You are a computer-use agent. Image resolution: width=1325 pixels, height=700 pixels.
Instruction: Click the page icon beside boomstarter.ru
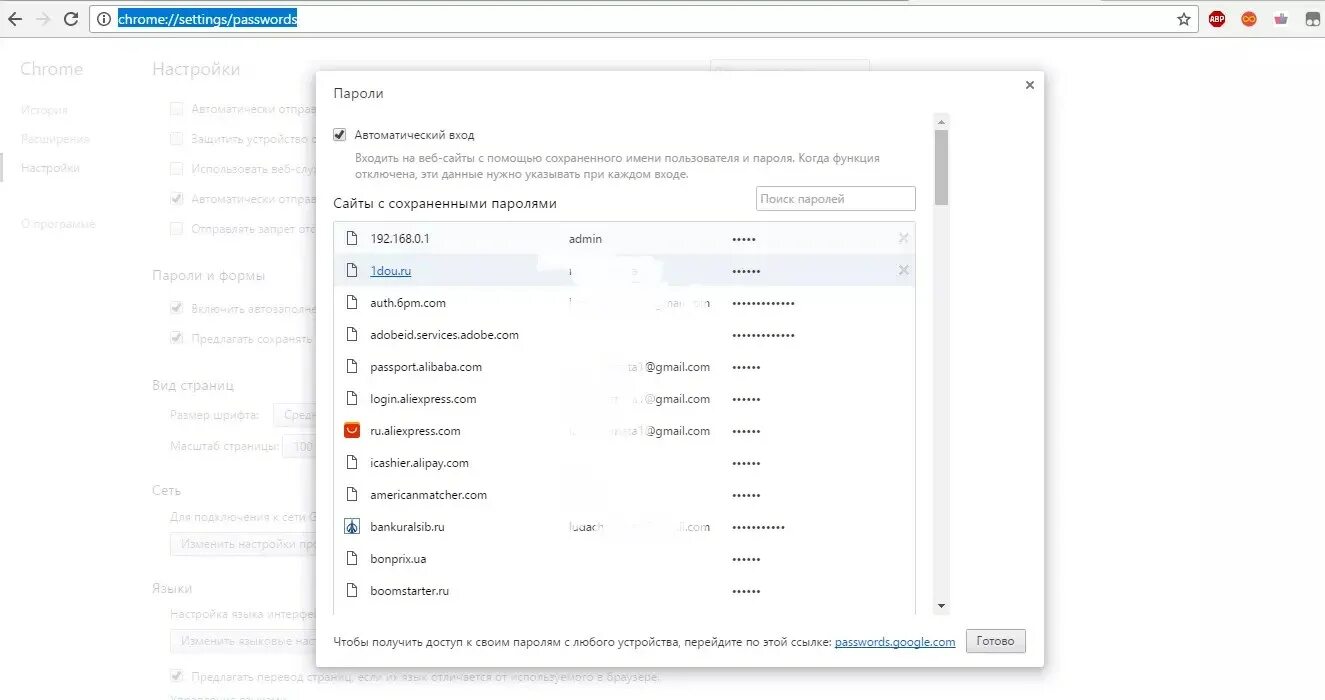351,590
